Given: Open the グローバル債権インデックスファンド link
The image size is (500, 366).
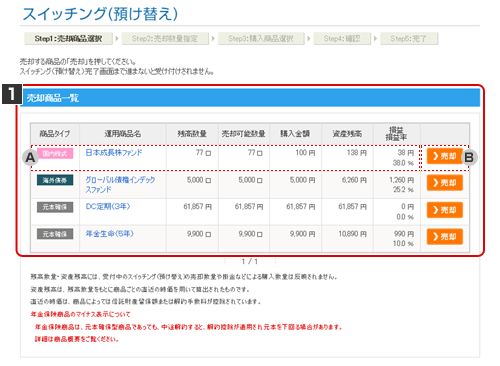Looking at the screenshot, I should [x=120, y=184].
